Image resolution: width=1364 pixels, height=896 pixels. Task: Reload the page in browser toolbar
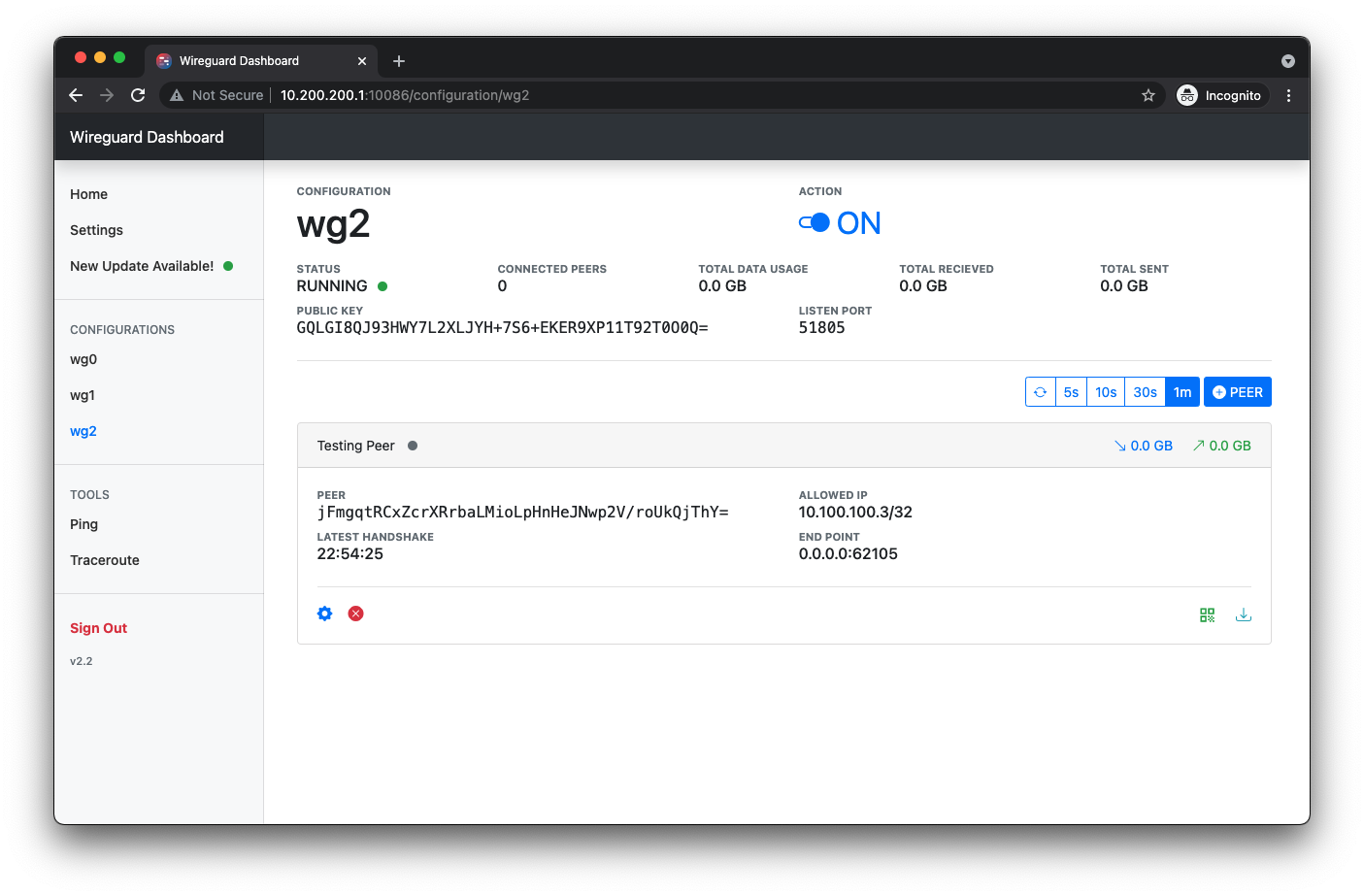138,95
